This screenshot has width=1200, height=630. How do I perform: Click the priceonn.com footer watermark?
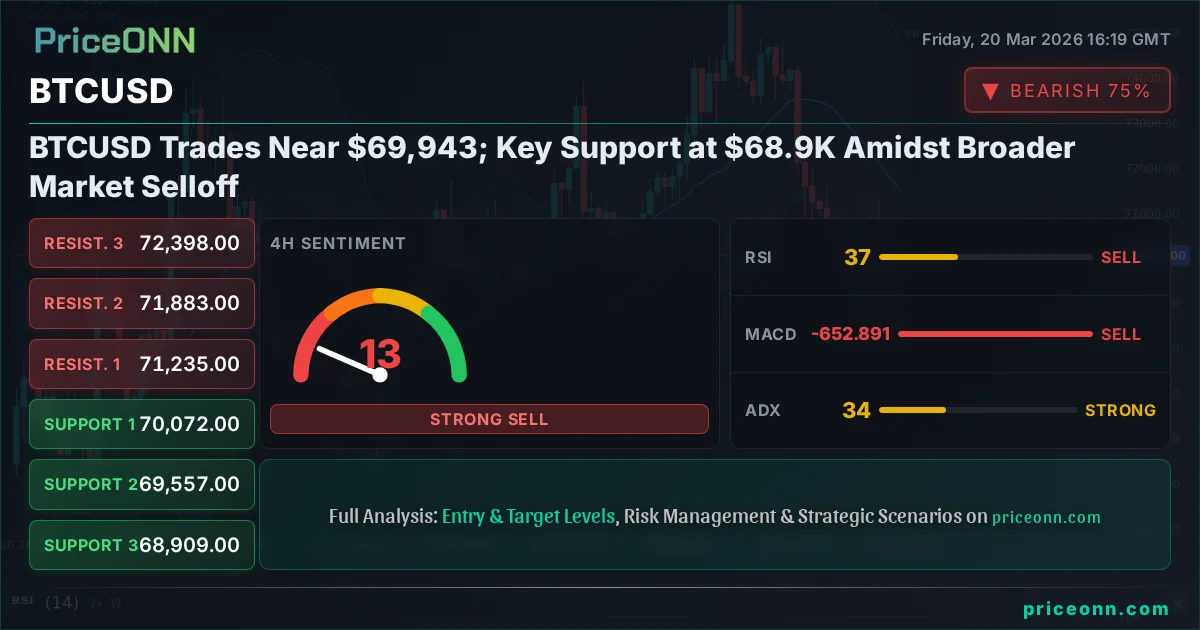click(x=1096, y=609)
